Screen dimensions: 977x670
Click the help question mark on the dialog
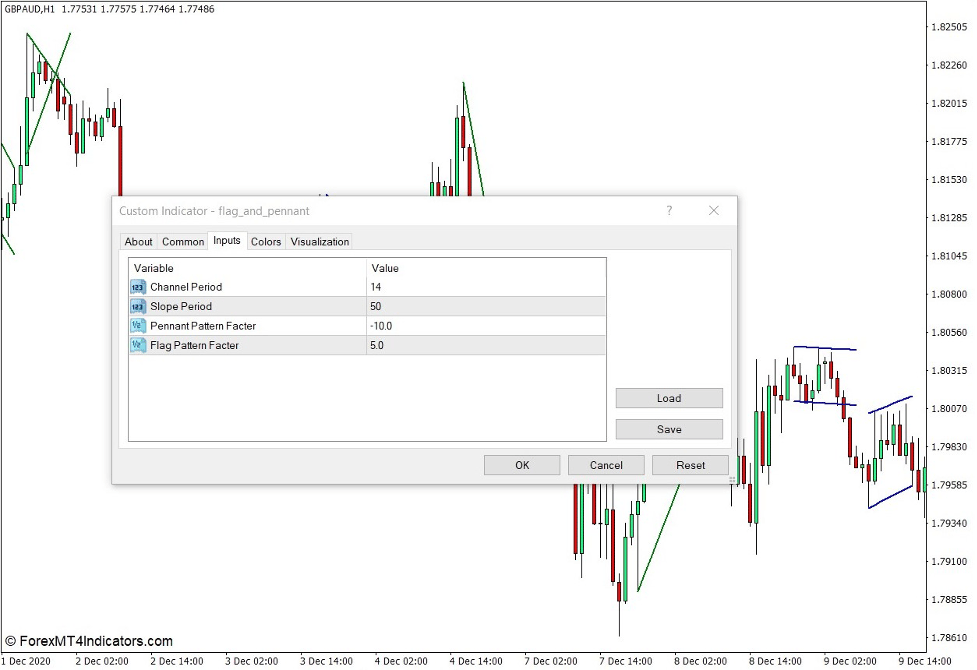669,211
